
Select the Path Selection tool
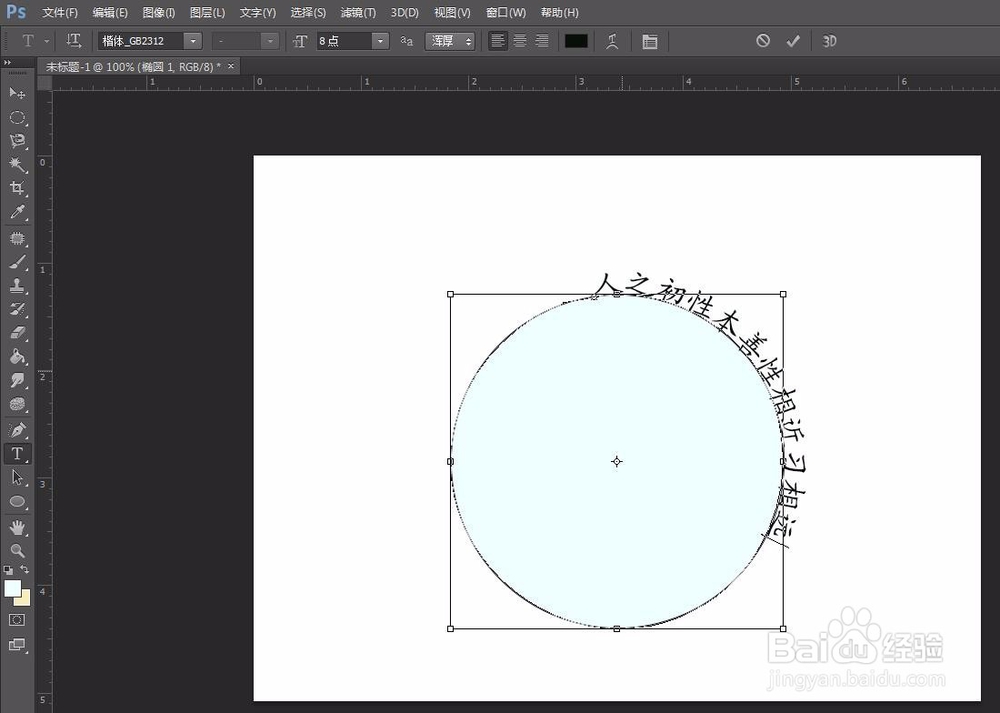[x=17, y=478]
